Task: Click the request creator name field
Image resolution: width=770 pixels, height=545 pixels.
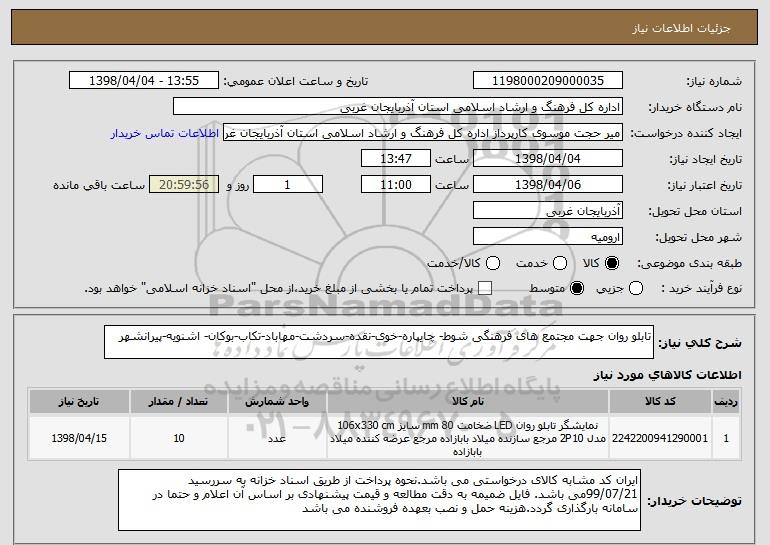Action: 423,133
